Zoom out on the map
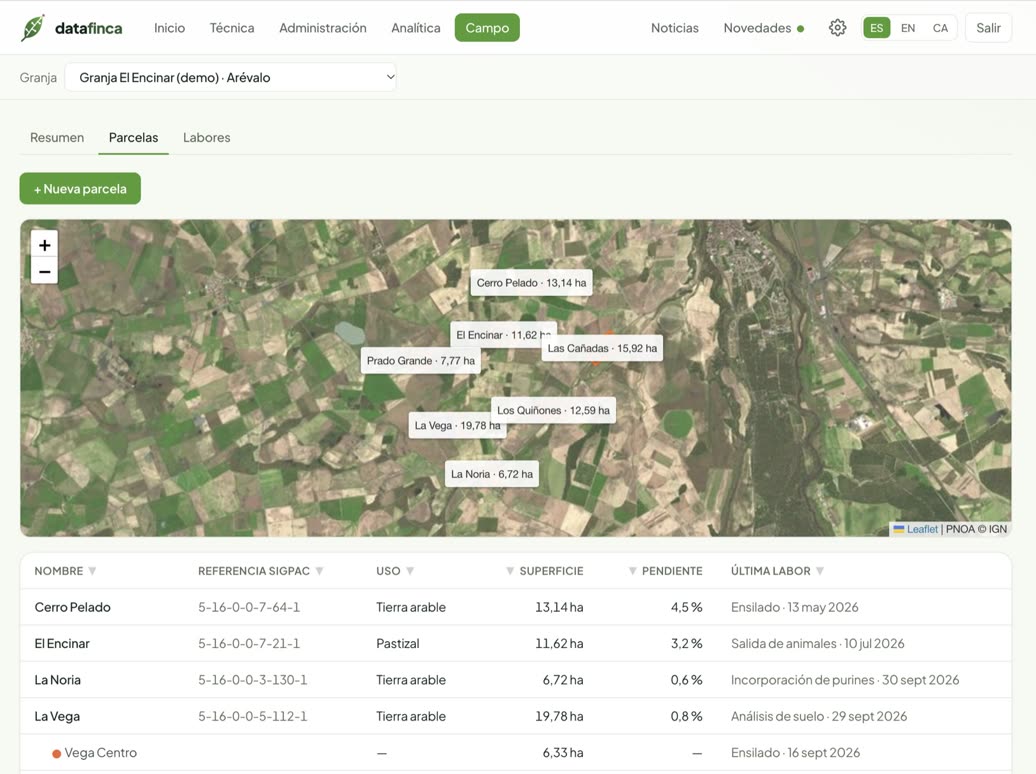This screenshot has height=774, width=1036. [x=44, y=271]
